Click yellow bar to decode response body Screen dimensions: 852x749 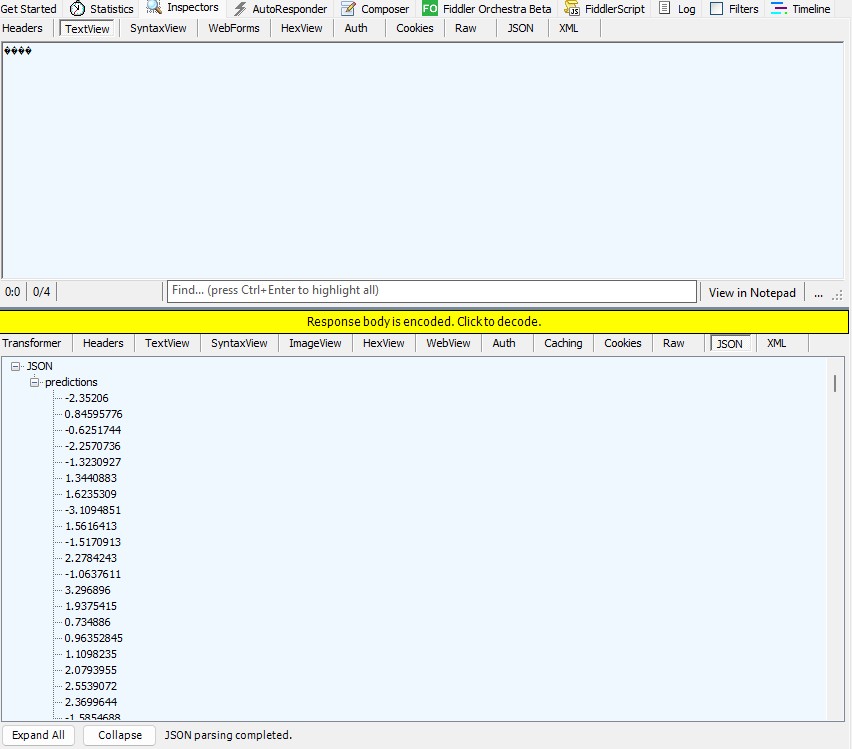click(424, 322)
